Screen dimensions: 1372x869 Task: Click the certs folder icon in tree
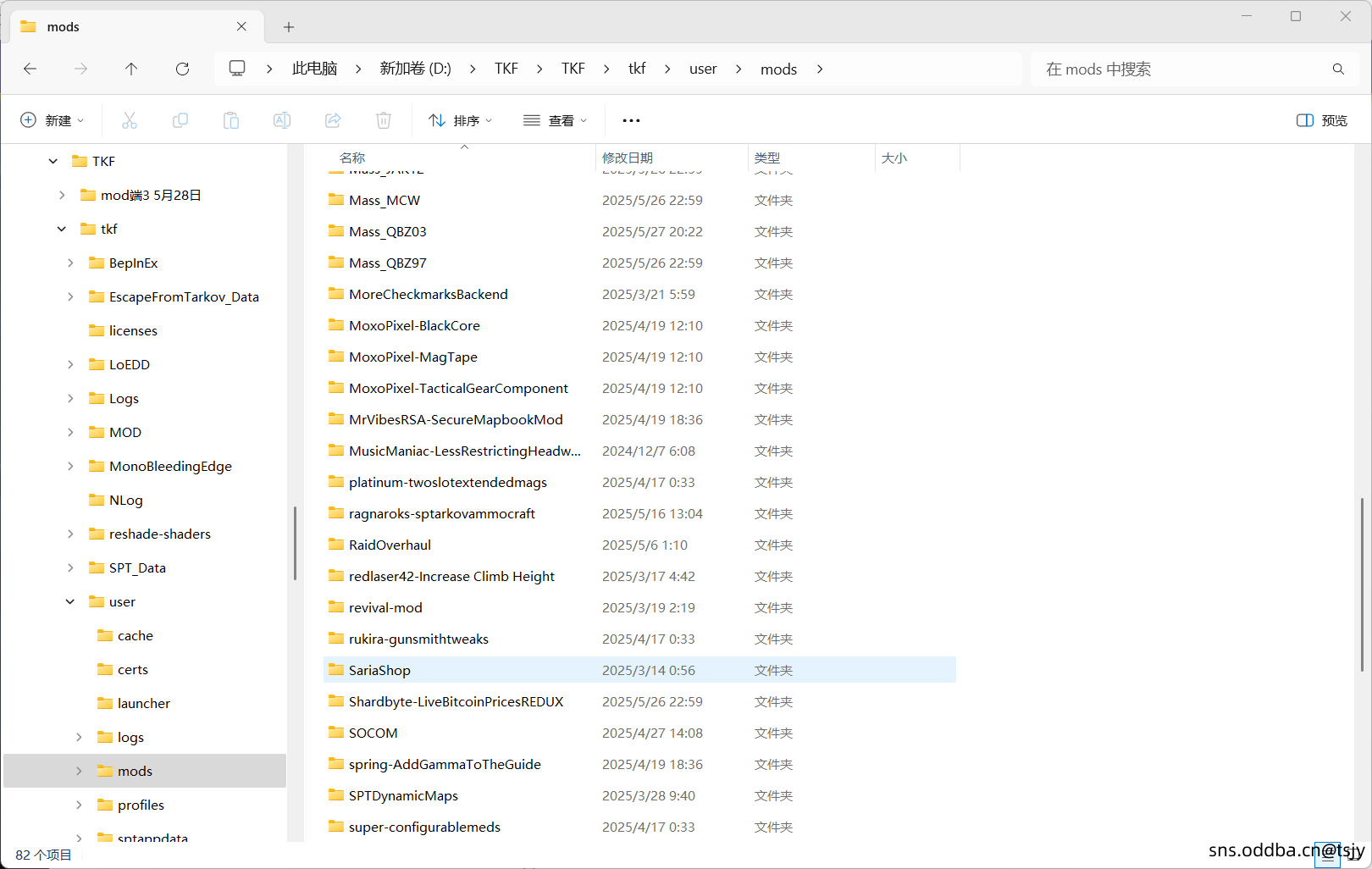(105, 669)
